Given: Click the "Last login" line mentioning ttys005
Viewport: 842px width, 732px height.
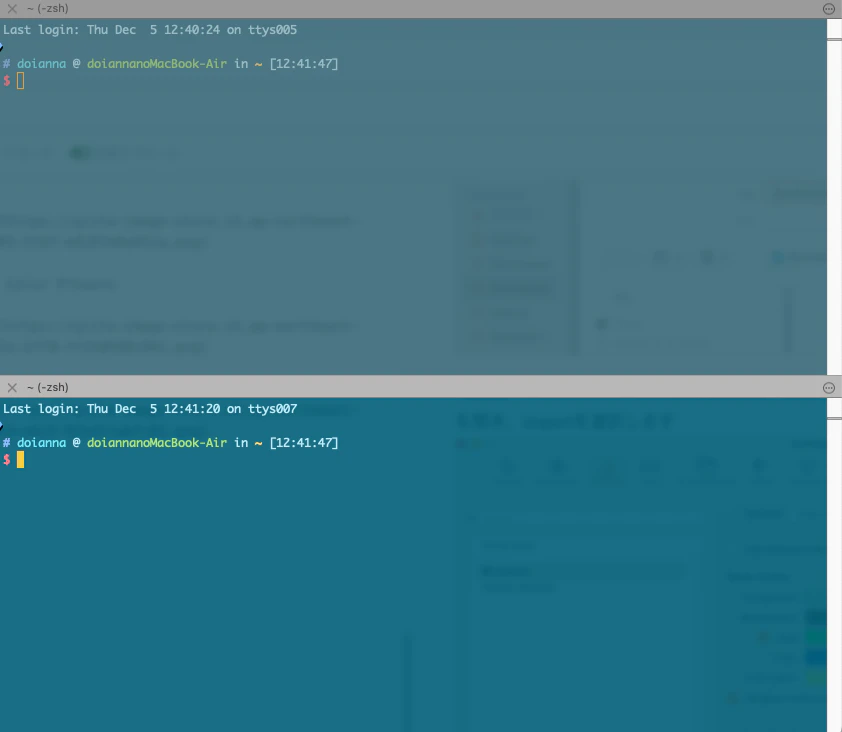Looking at the screenshot, I should click(x=150, y=30).
